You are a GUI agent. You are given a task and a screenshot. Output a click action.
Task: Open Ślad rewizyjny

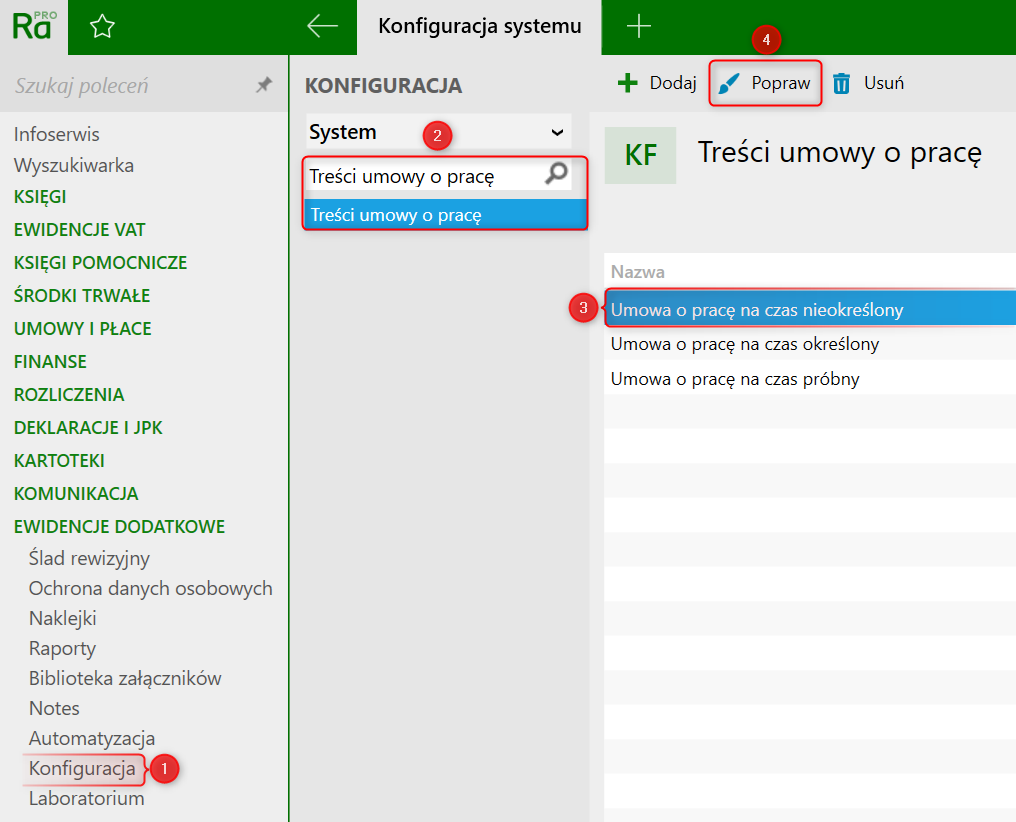point(89,558)
